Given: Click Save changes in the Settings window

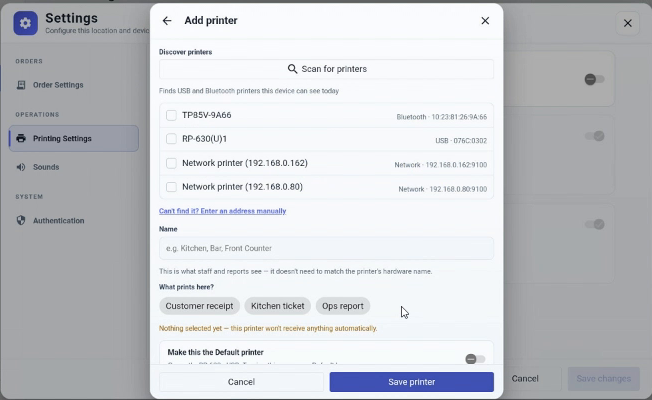Looking at the screenshot, I should click(x=603, y=378).
